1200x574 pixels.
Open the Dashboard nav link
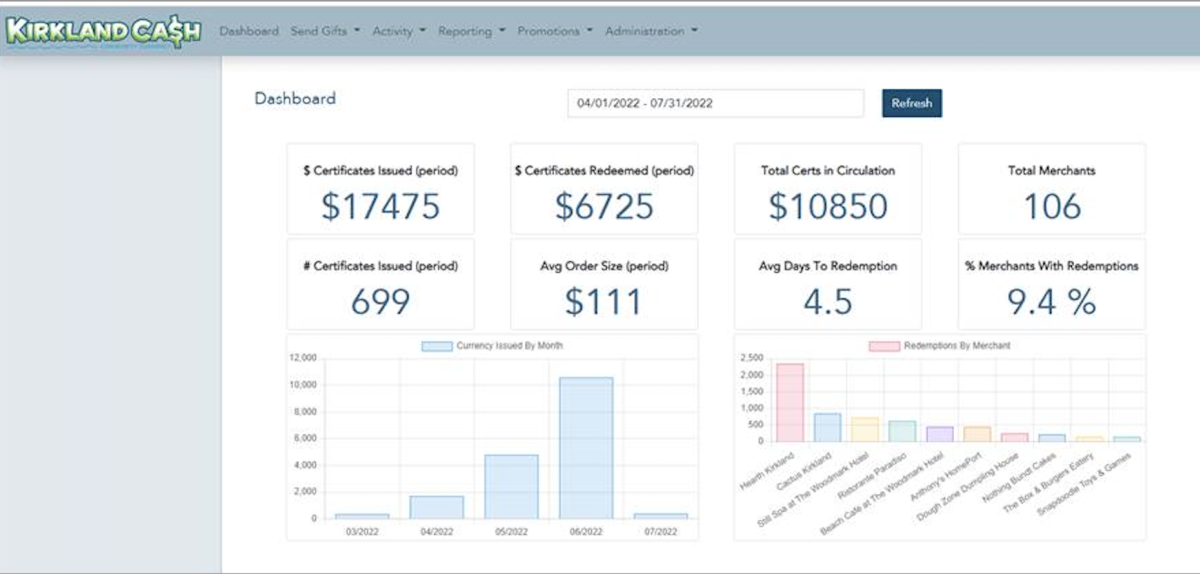[x=249, y=31]
